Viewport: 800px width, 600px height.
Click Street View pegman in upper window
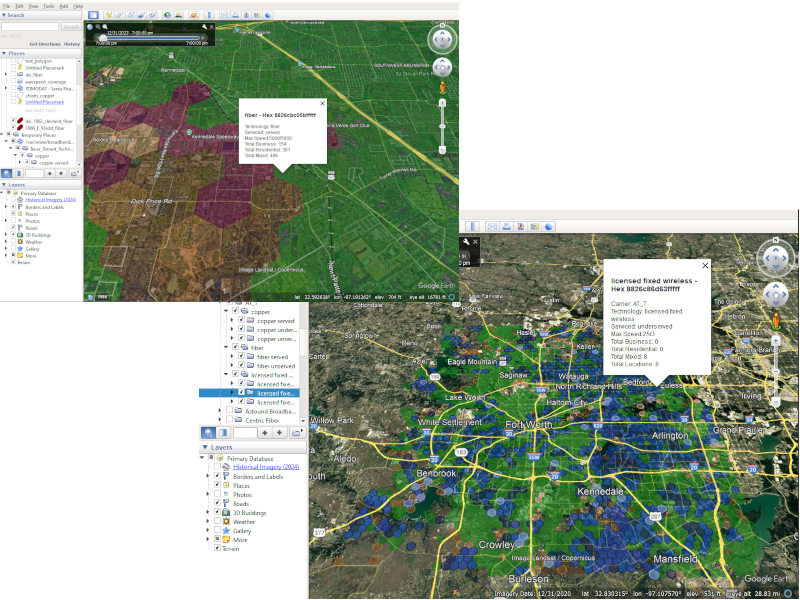[x=442, y=88]
